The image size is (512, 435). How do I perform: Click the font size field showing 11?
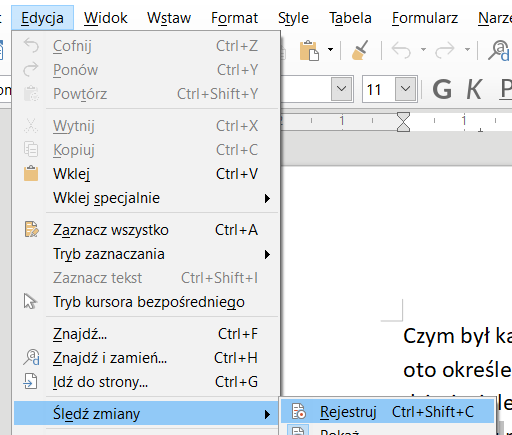[x=379, y=89]
